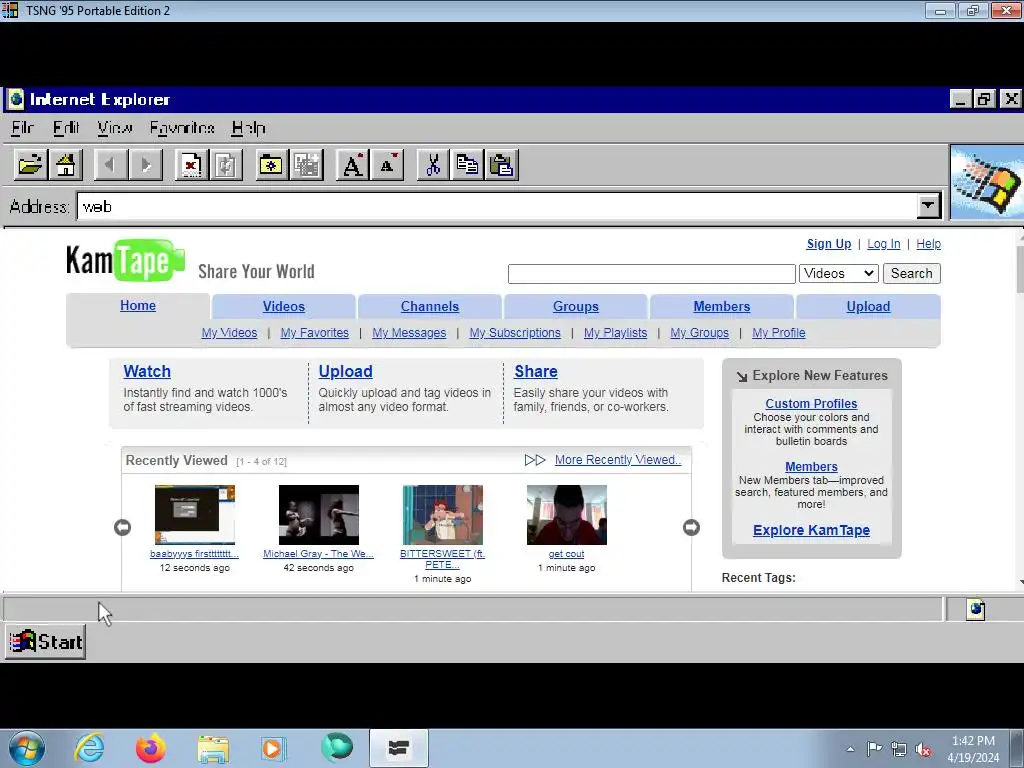Open the Address bar dropdown arrow
The height and width of the screenshot is (768, 1024).
tap(928, 206)
